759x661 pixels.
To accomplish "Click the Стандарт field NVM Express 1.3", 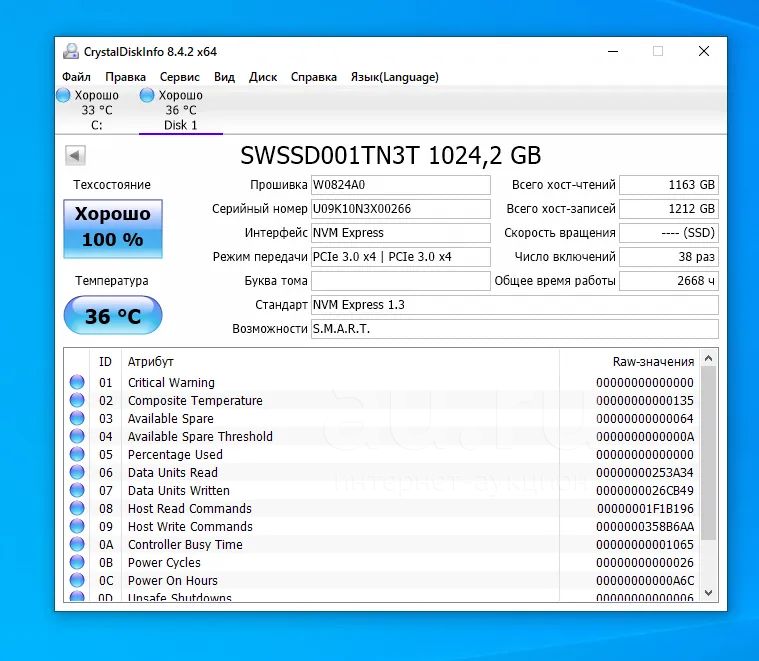I will click(515, 305).
